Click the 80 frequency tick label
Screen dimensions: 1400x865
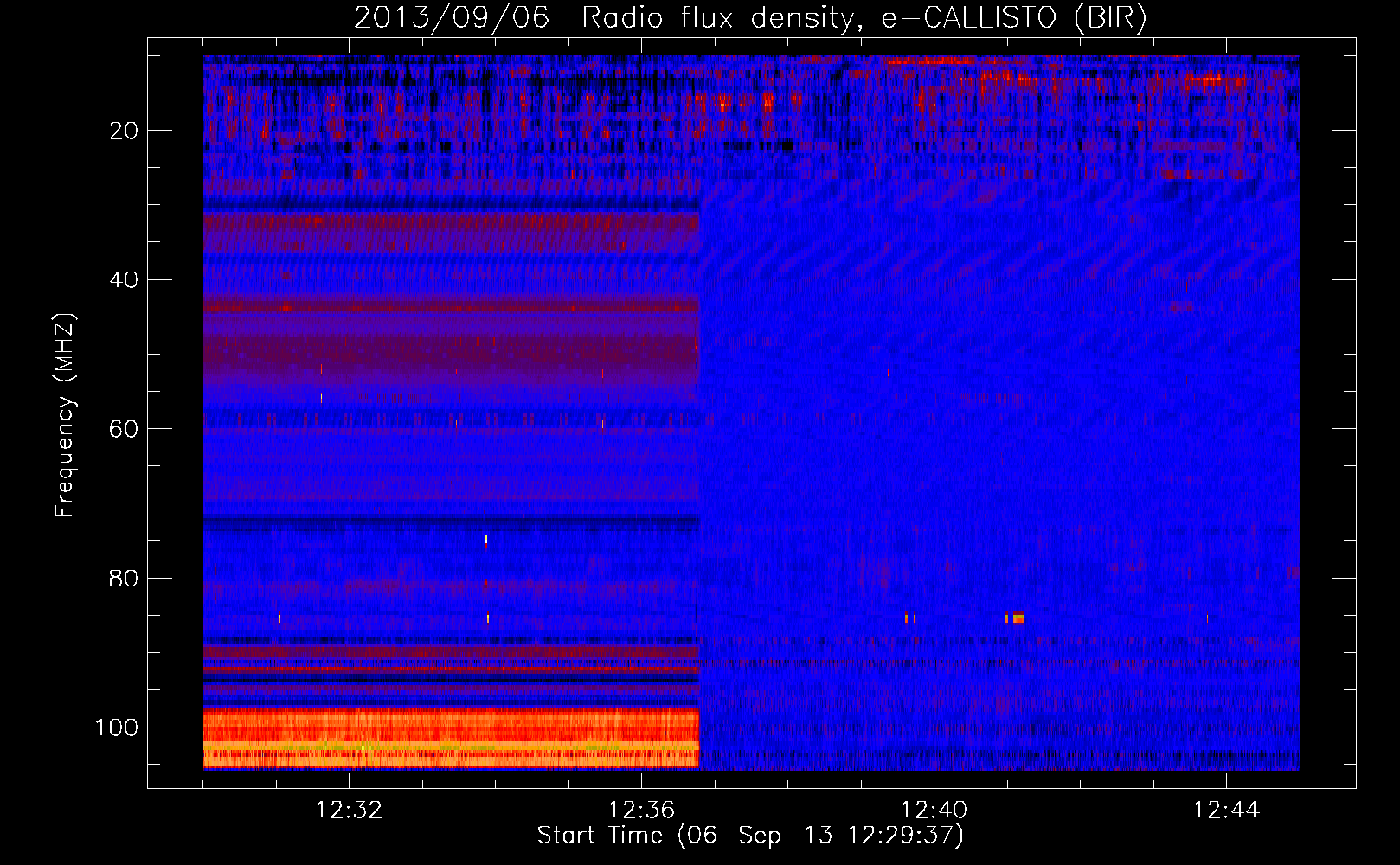pos(125,578)
